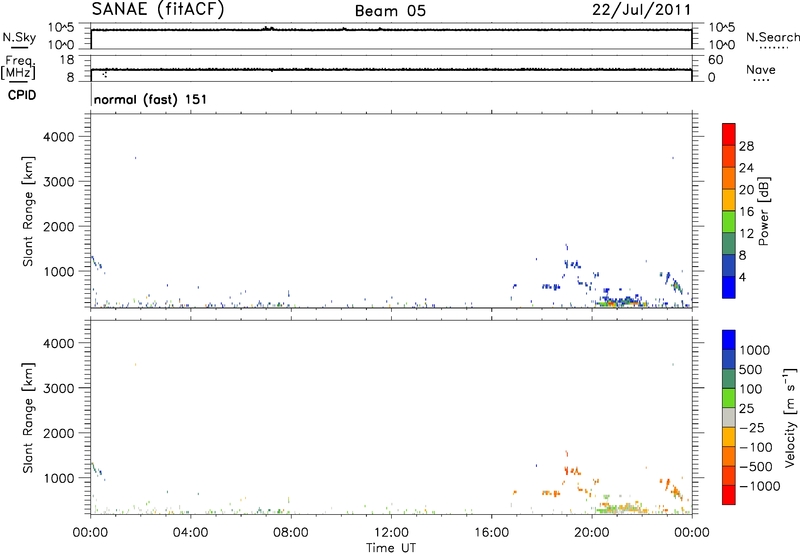Click the N.Sky legend label
Viewport: 800px width, 554px height.
point(19,37)
